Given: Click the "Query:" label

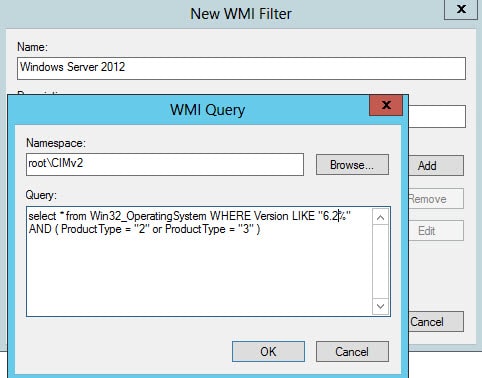Looking at the screenshot, I should pos(41,195).
